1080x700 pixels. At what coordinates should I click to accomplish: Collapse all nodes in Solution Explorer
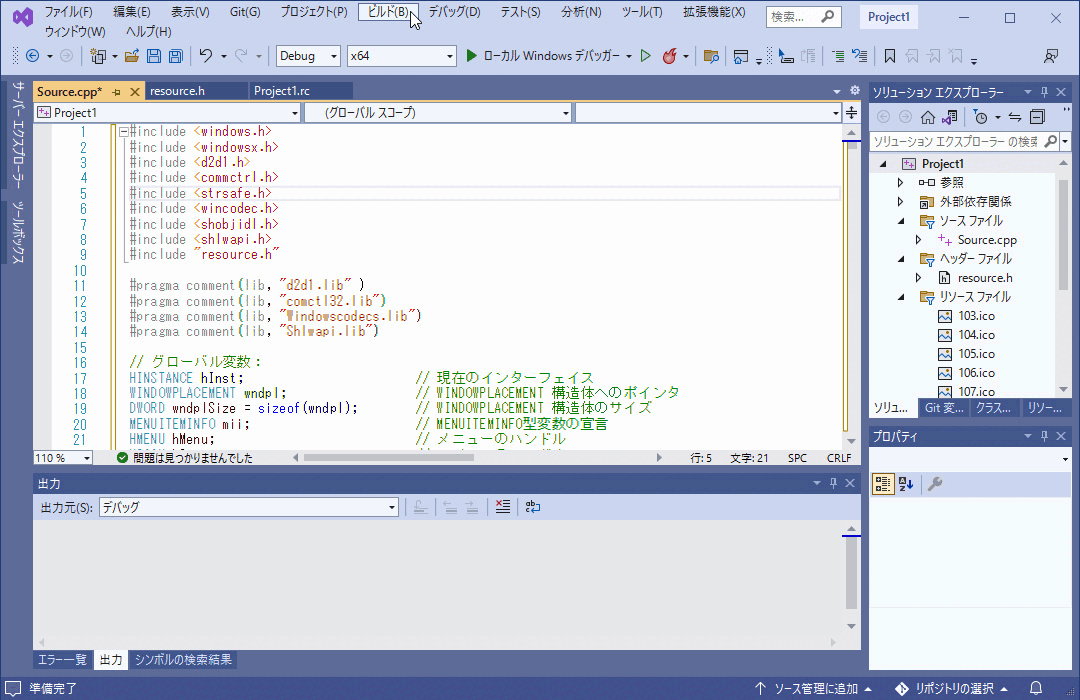tap(1037, 117)
